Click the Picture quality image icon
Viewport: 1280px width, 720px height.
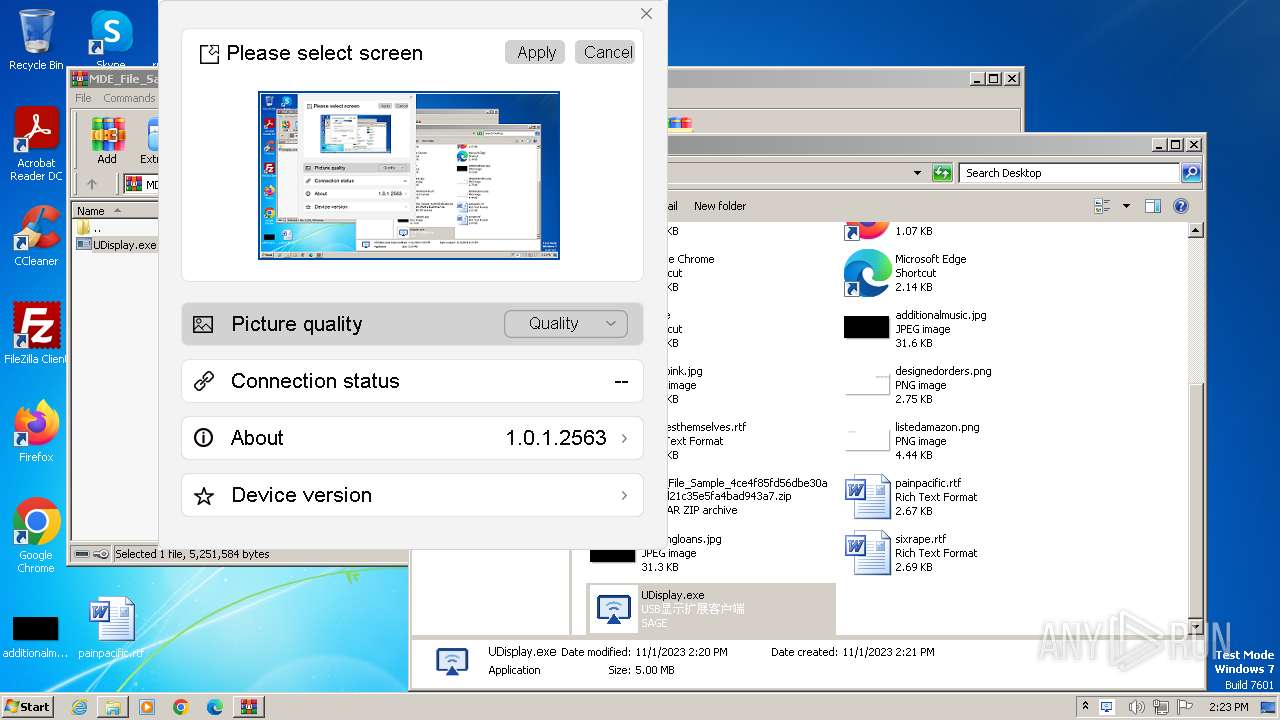pos(203,324)
